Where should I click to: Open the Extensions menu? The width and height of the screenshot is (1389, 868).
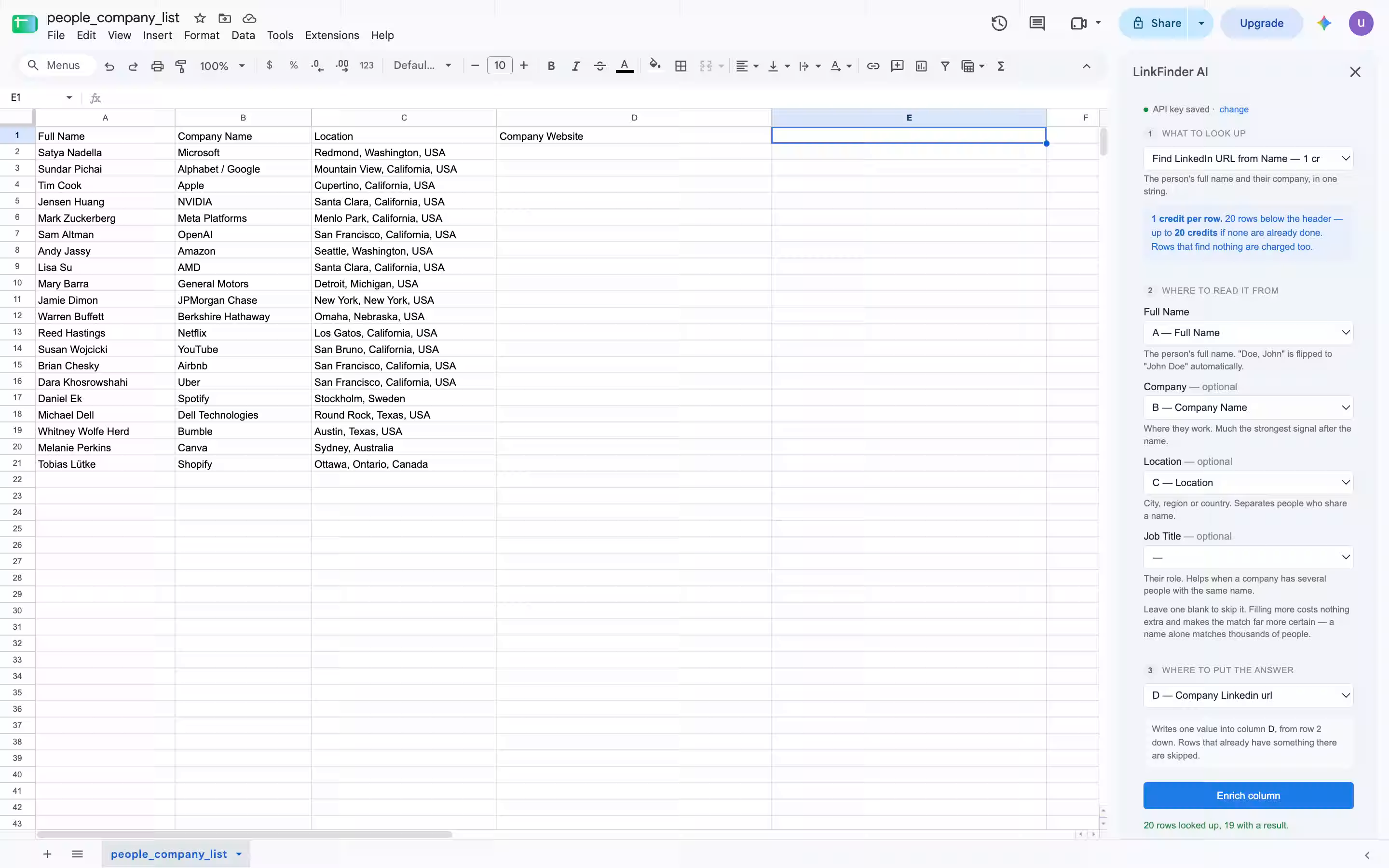(332, 35)
